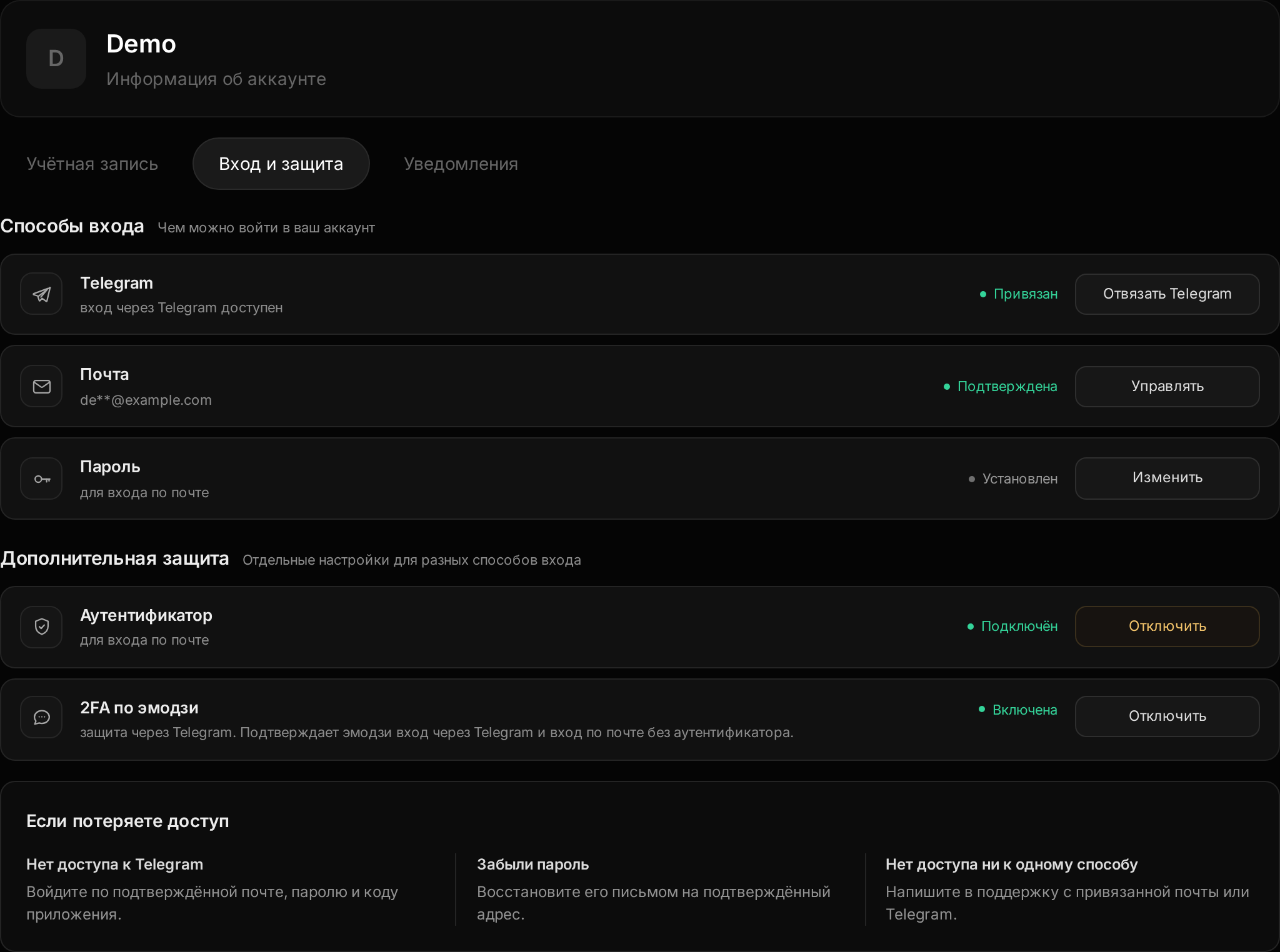
Task: Click the Отвязать Telegram button
Action: pyautogui.click(x=1167, y=294)
